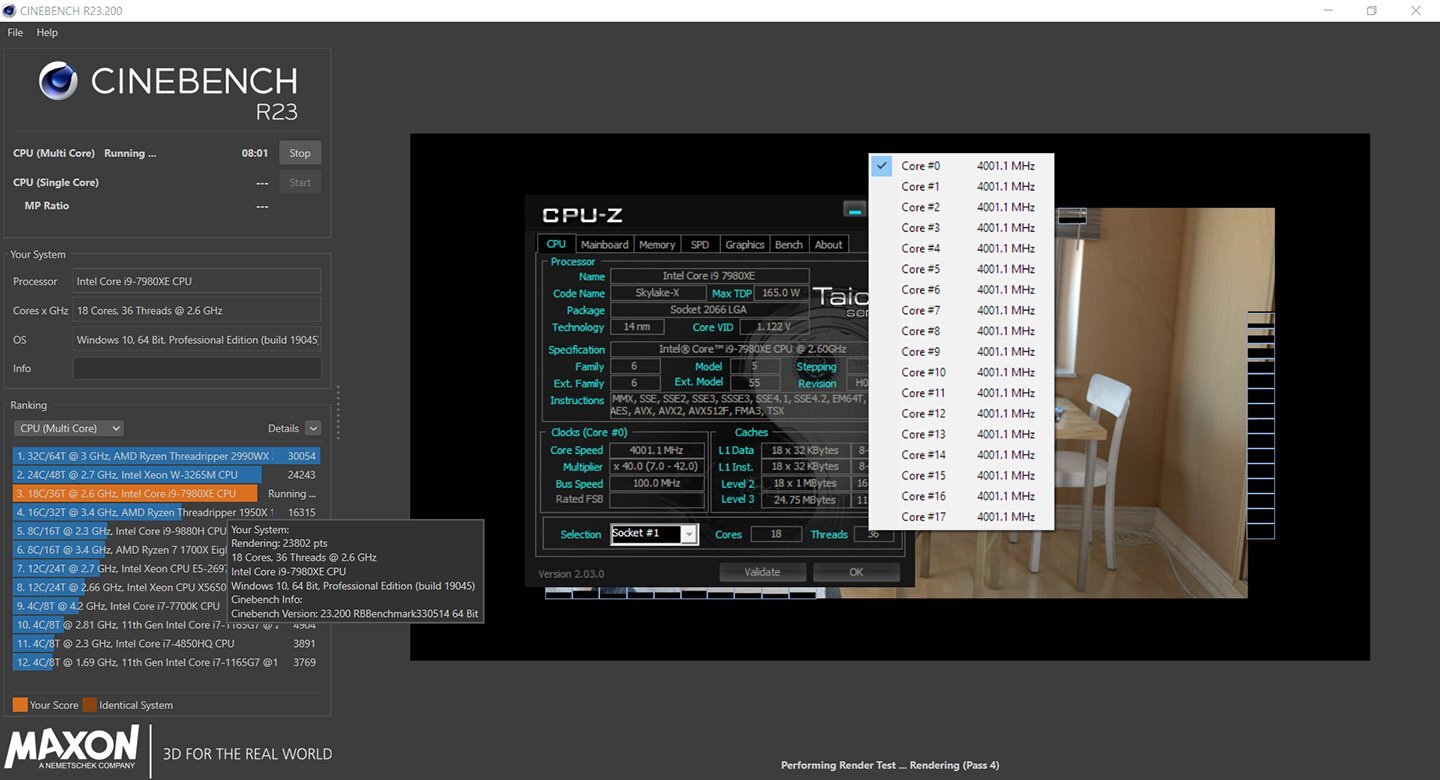Restore down the Cinebench window
The height and width of the screenshot is (780, 1440).
click(x=1372, y=10)
